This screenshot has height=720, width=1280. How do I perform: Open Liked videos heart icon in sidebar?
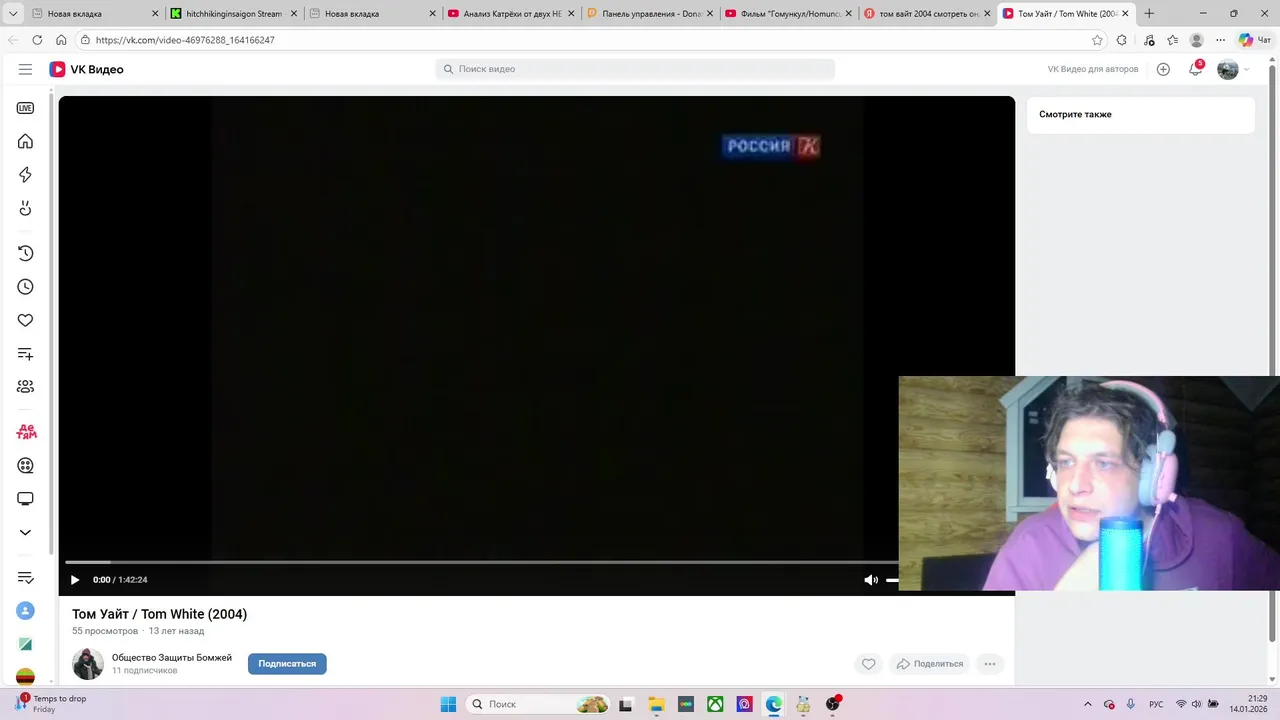(25, 320)
